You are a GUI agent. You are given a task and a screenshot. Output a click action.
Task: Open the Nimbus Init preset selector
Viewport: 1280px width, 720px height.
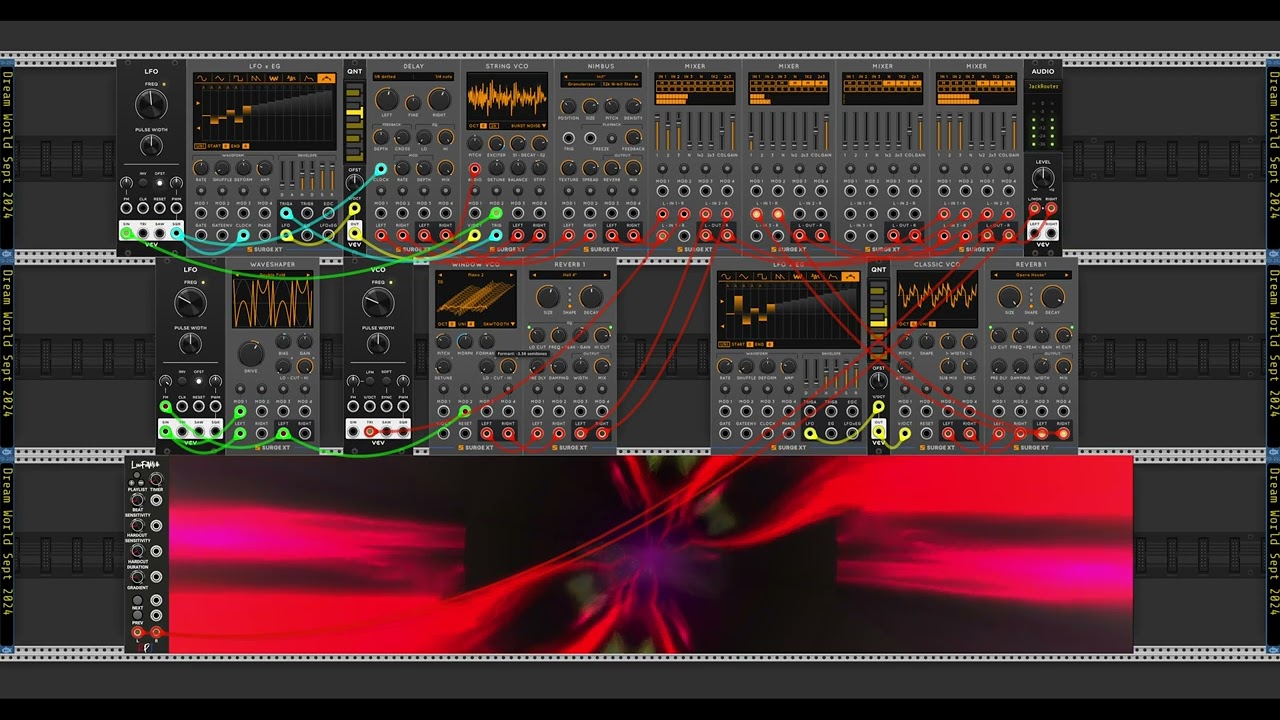click(601, 76)
